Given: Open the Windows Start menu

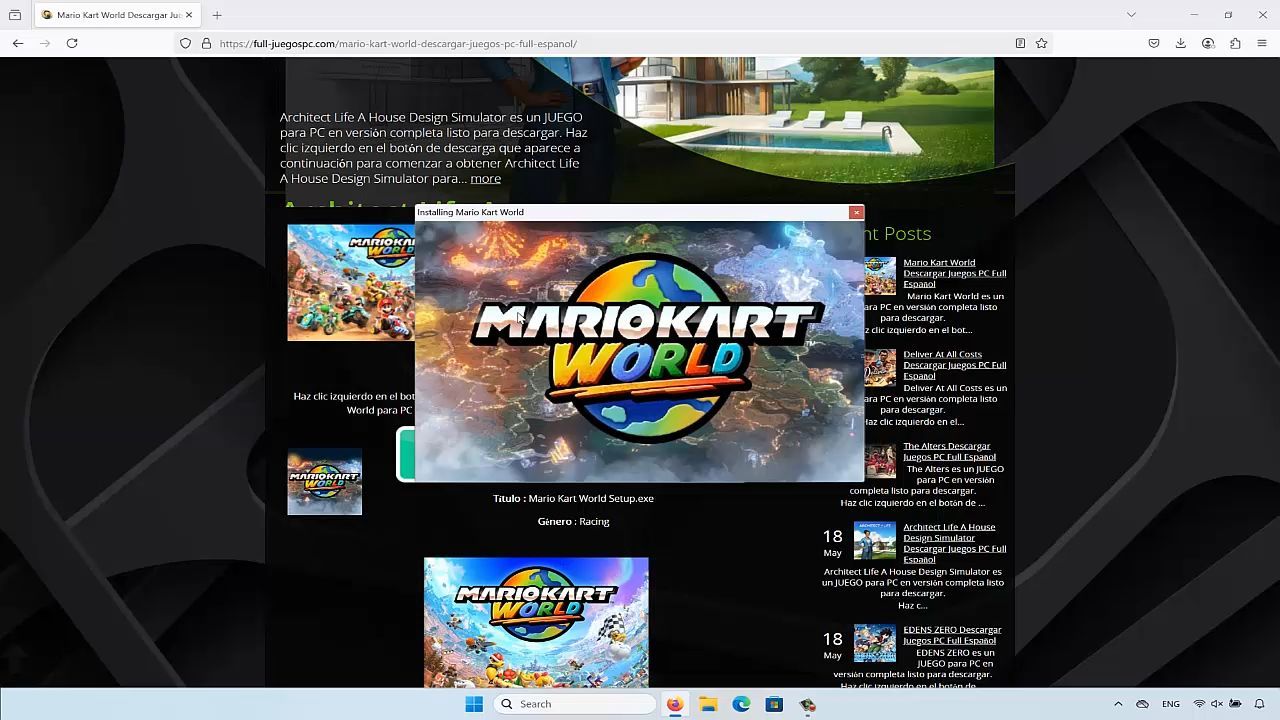Looking at the screenshot, I should tap(474, 704).
